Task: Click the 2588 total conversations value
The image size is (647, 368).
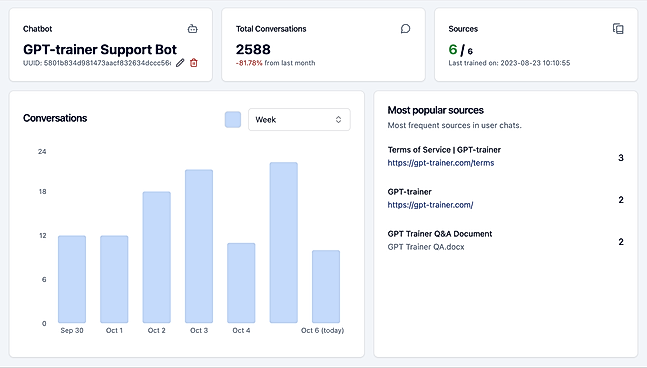Action: 253,50
